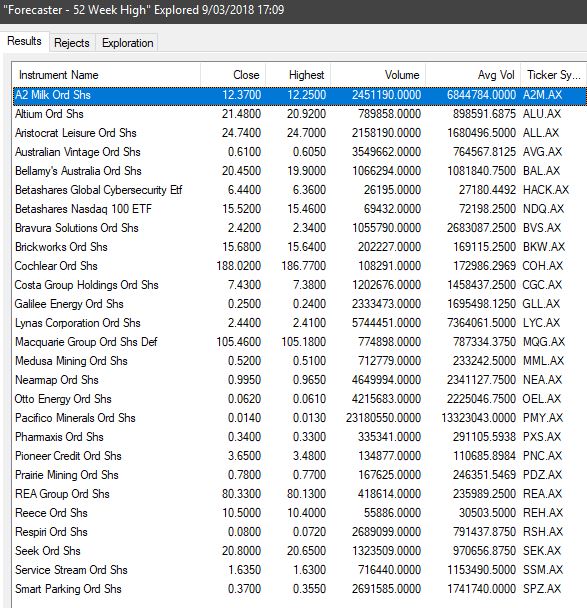This screenshot has width=587, height=608.
Task: Select Cochlear Ord Shs row
Action: click(300, 266)
